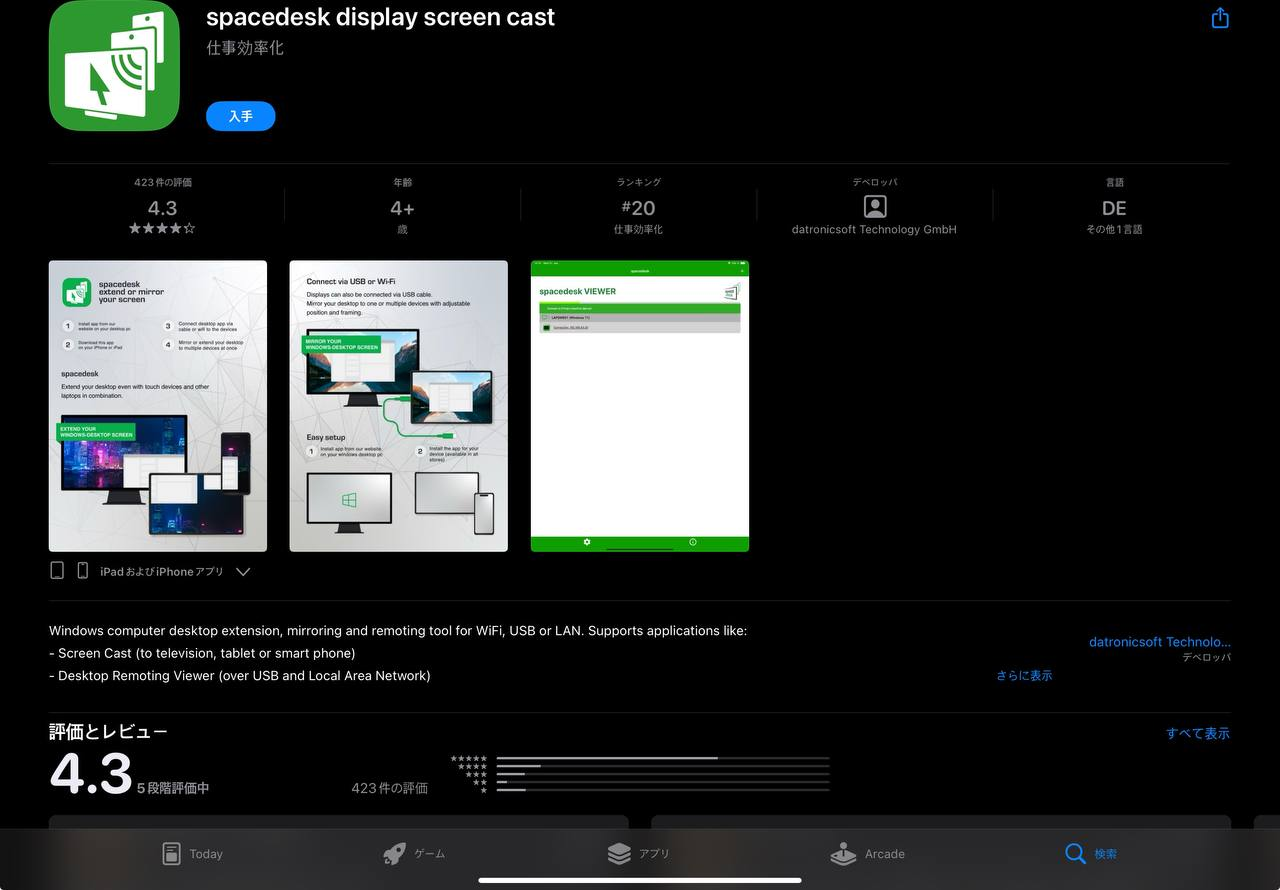
Task: Switch to the 検索 search tab
Action: pyautogui.click(x=1091, y=854)
